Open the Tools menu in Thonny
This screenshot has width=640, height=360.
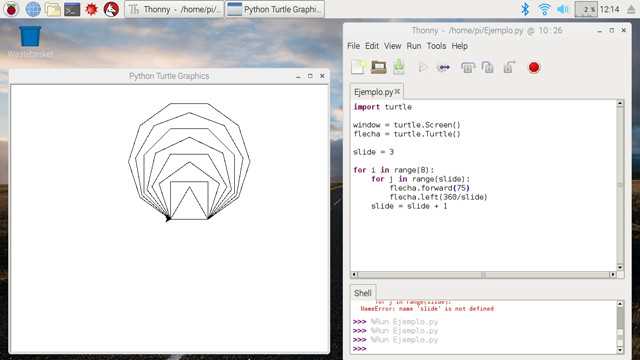[436, 46]
